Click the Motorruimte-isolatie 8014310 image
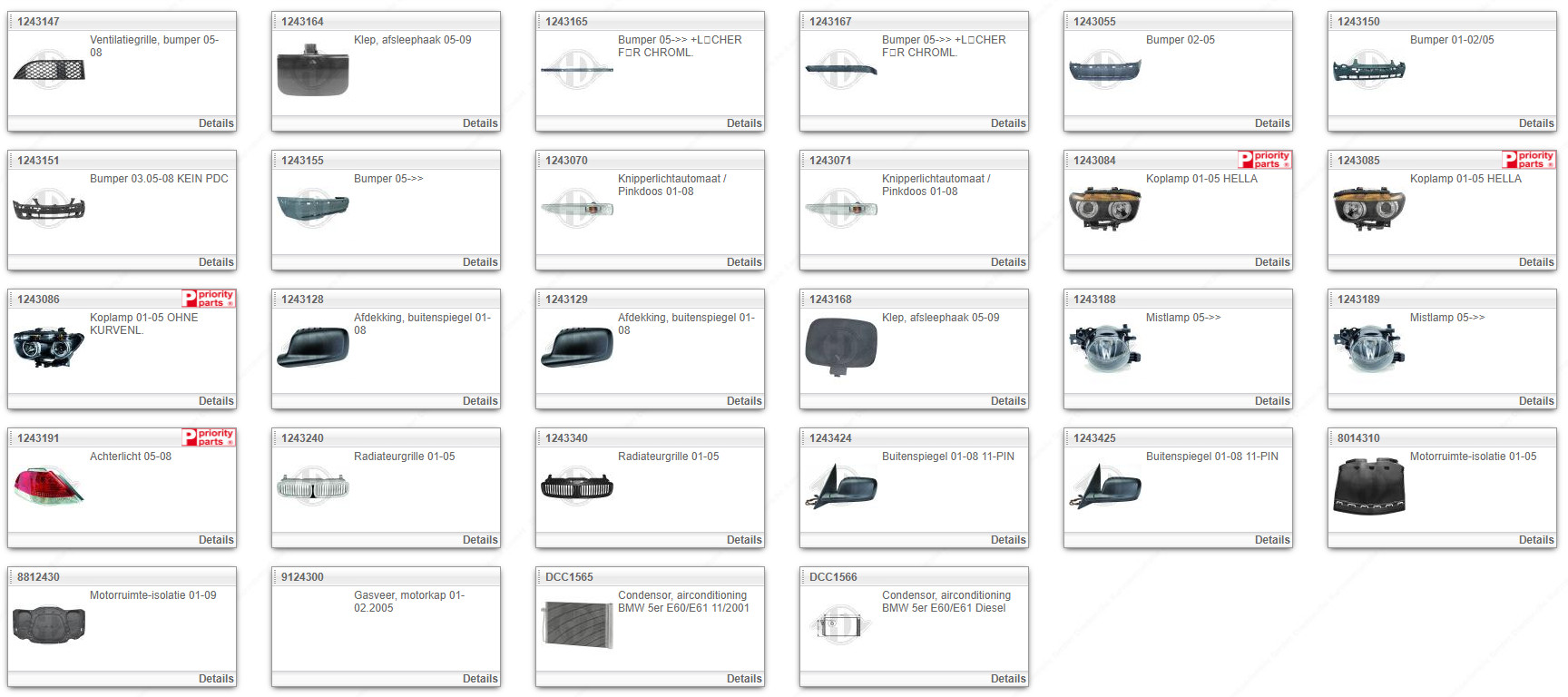Screen dimensions: 1568x697 (x=1369, y=487)
